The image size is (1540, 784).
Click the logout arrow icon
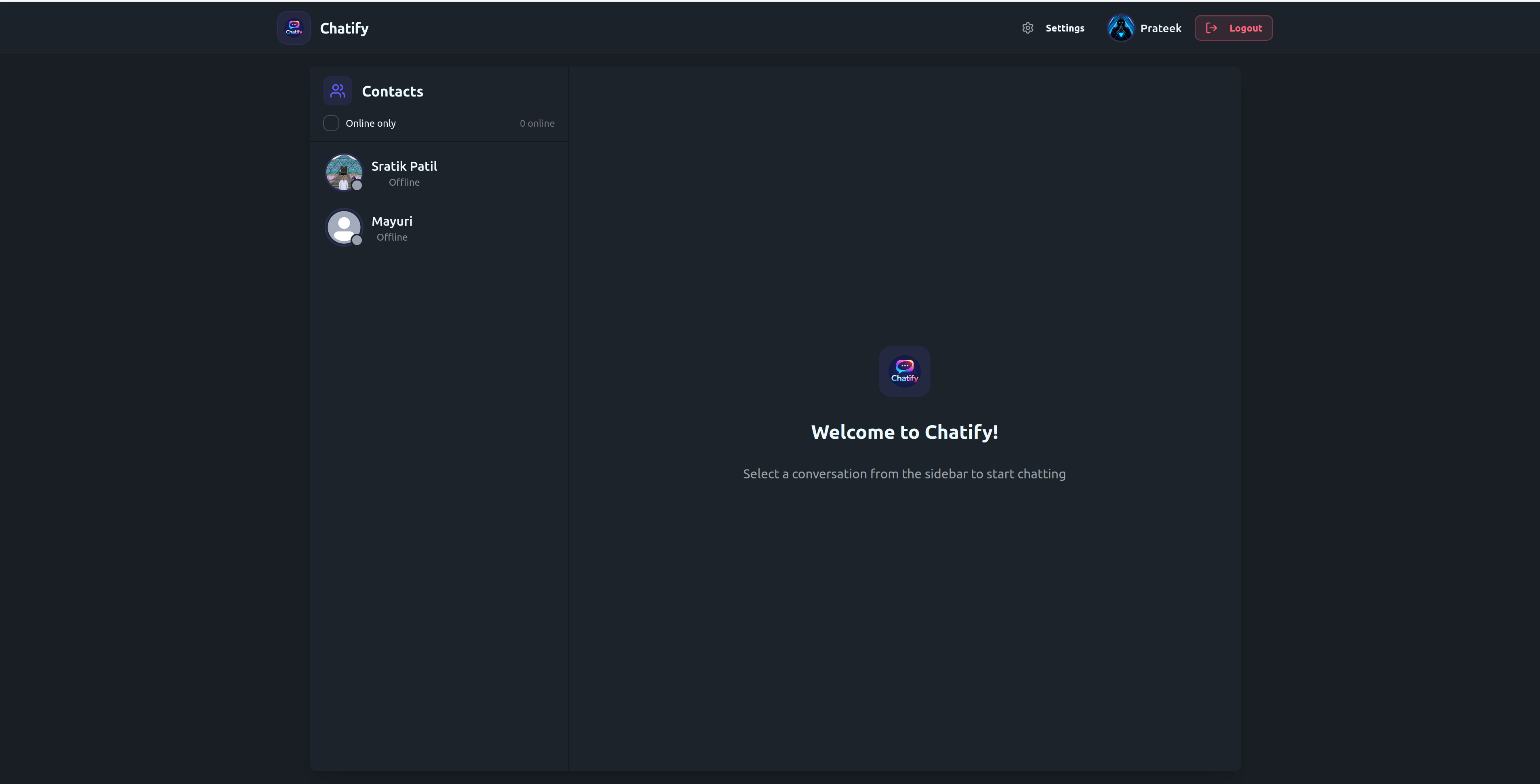click(1212, 28)
